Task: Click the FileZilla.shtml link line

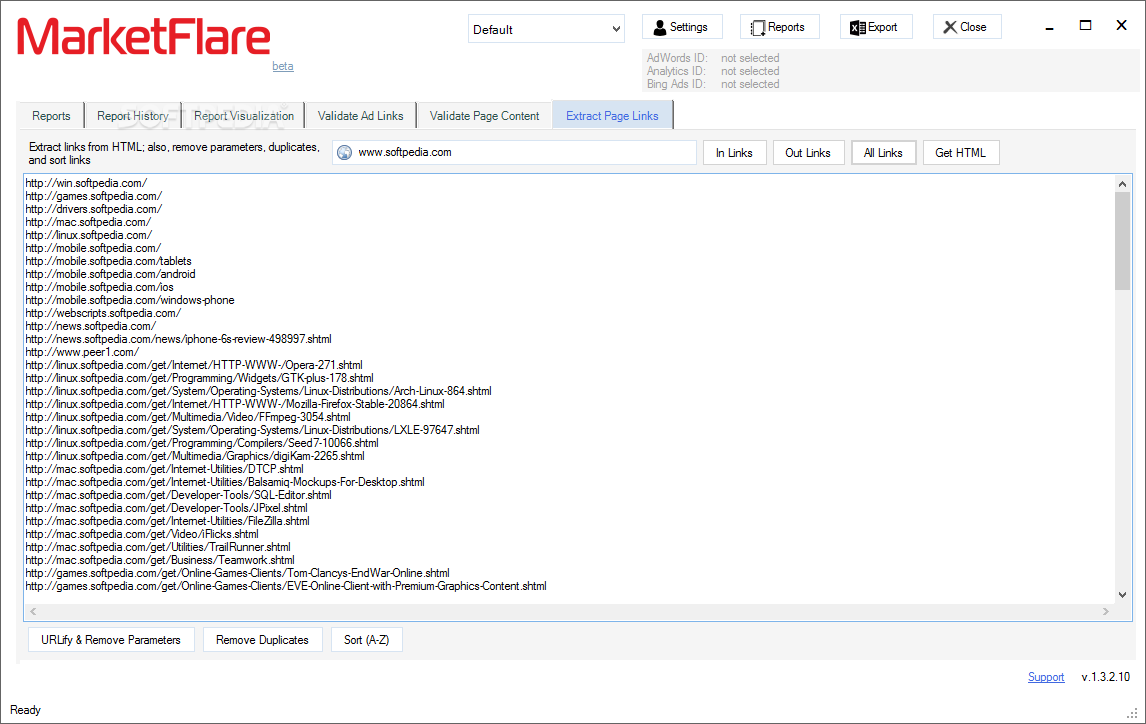Action: coord(167,521)
